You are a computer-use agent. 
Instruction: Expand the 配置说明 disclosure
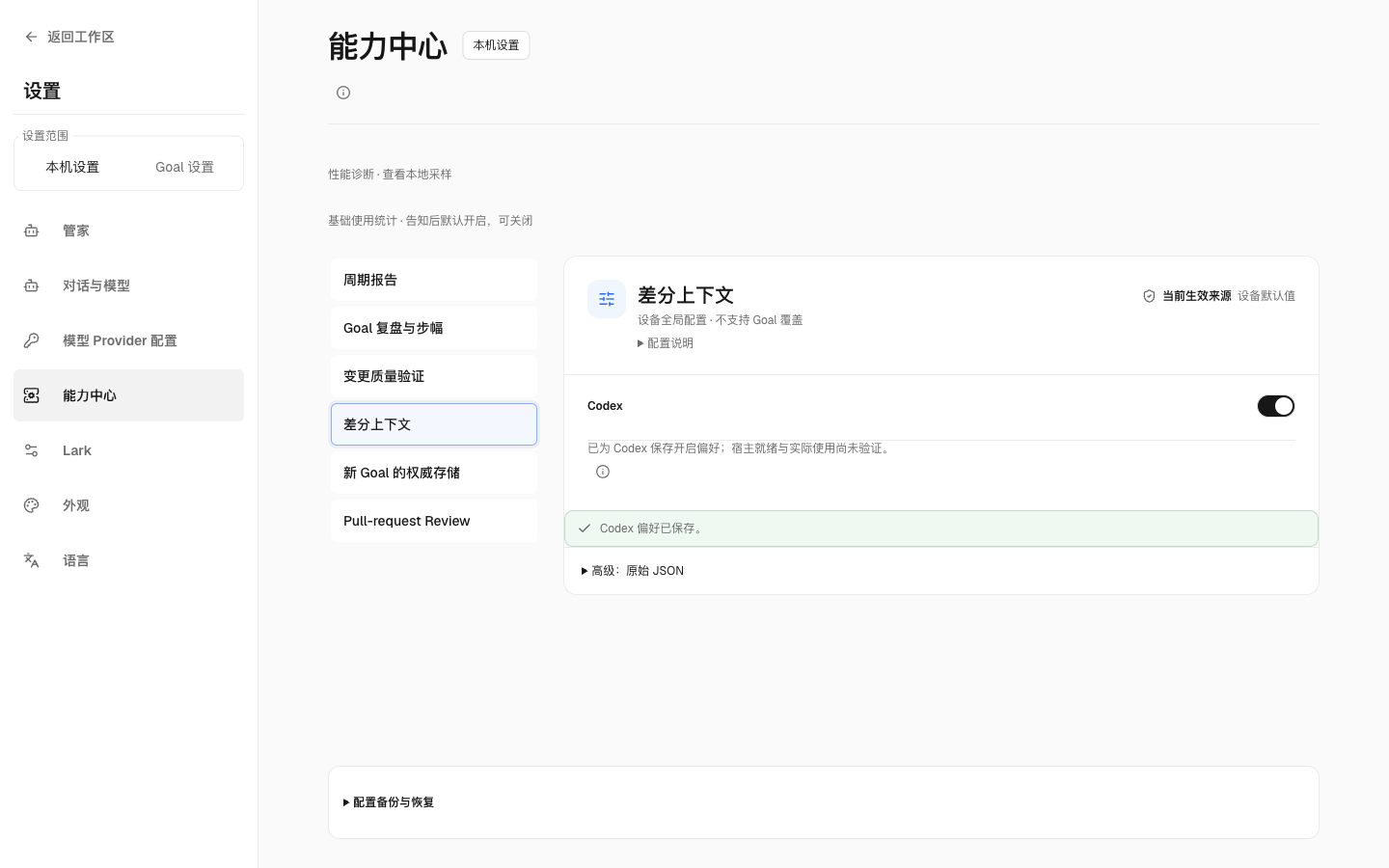[x=666, y=343]
